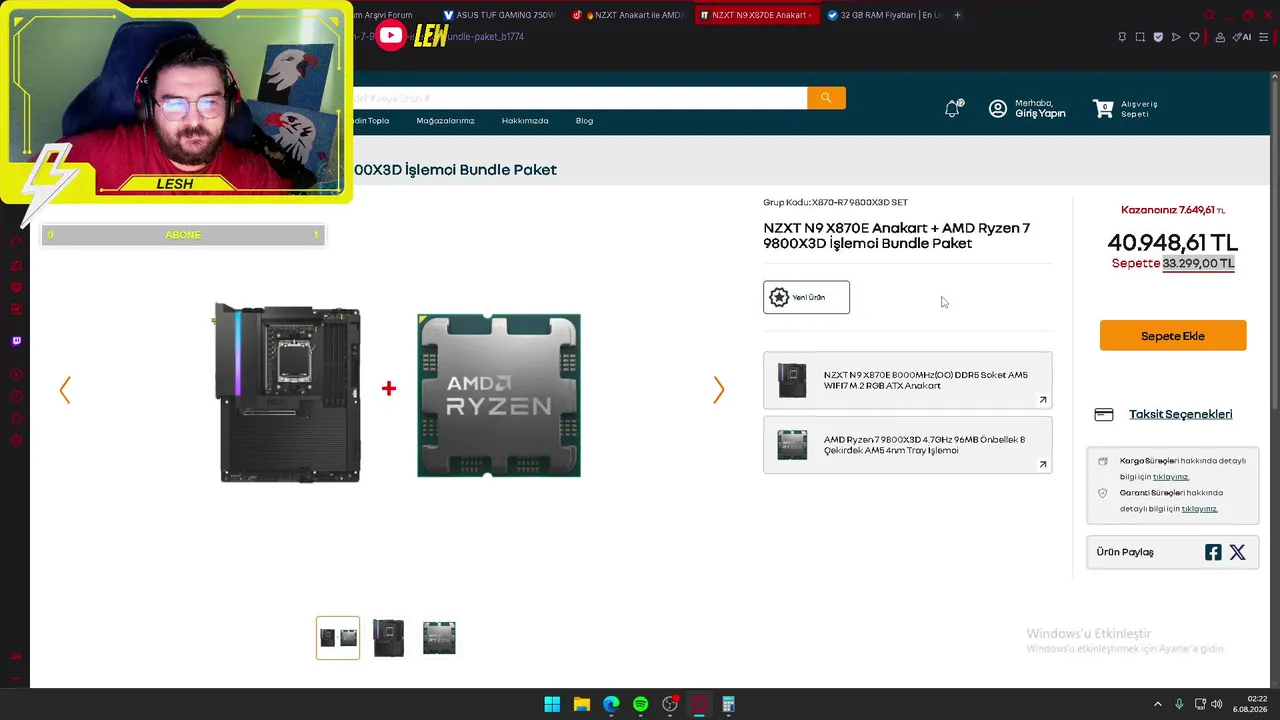This screenshot has height=720, width=1280.
Task: Open the Twitch sidebar panel
Action: click(x=16, y=341)
